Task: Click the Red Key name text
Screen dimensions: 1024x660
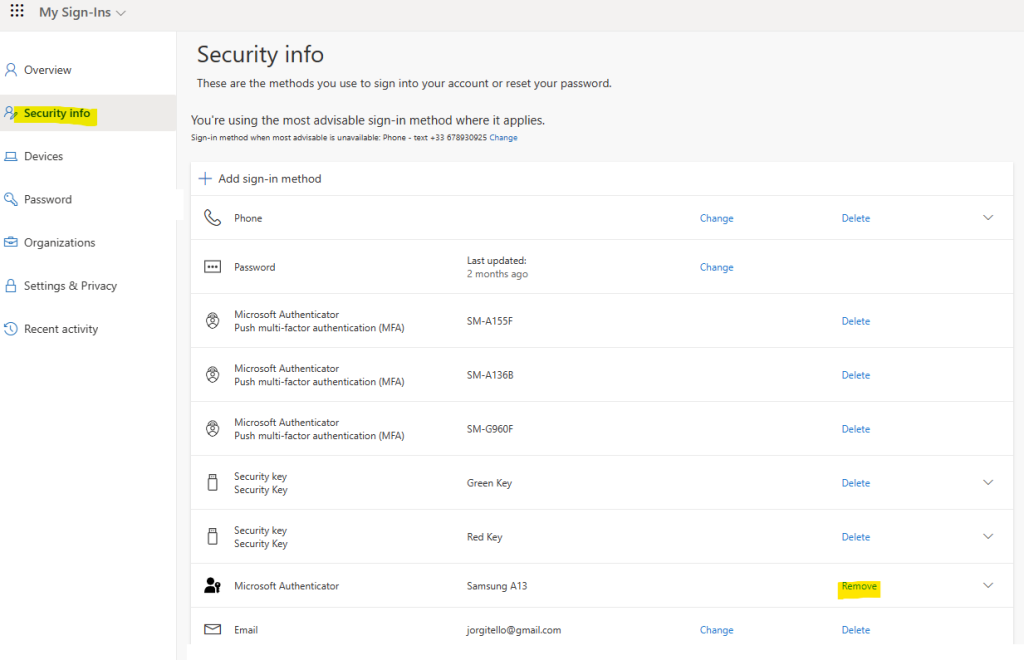Action: click(485, 537)
